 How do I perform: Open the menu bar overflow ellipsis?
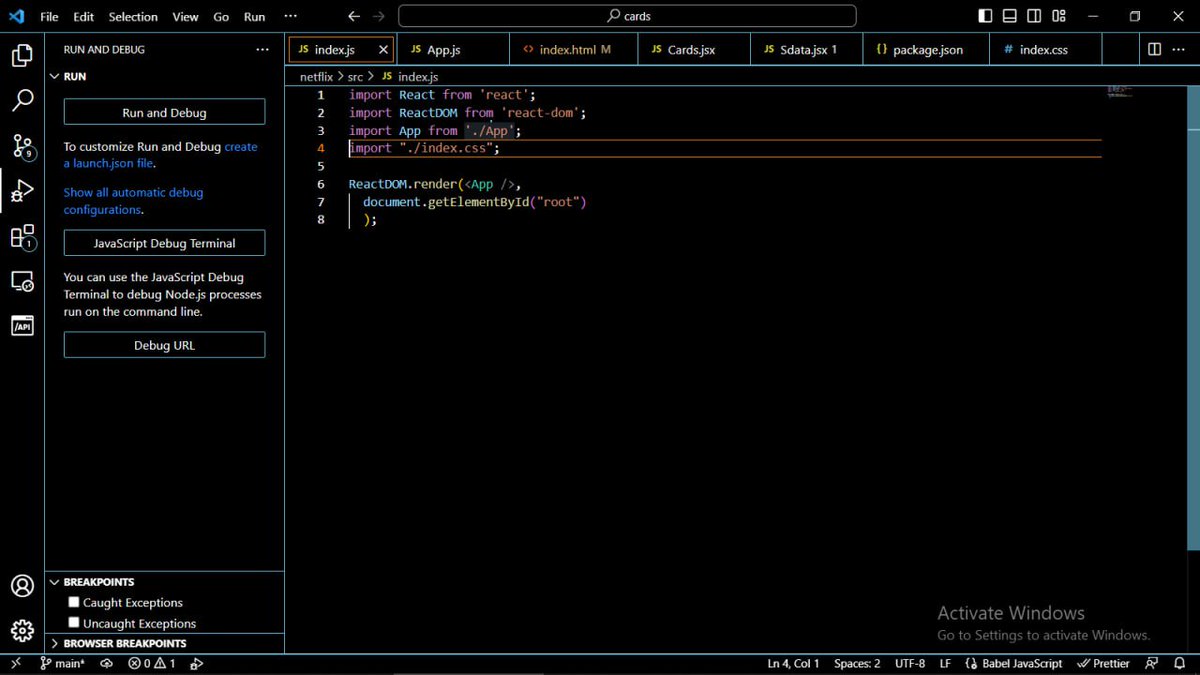291,16
